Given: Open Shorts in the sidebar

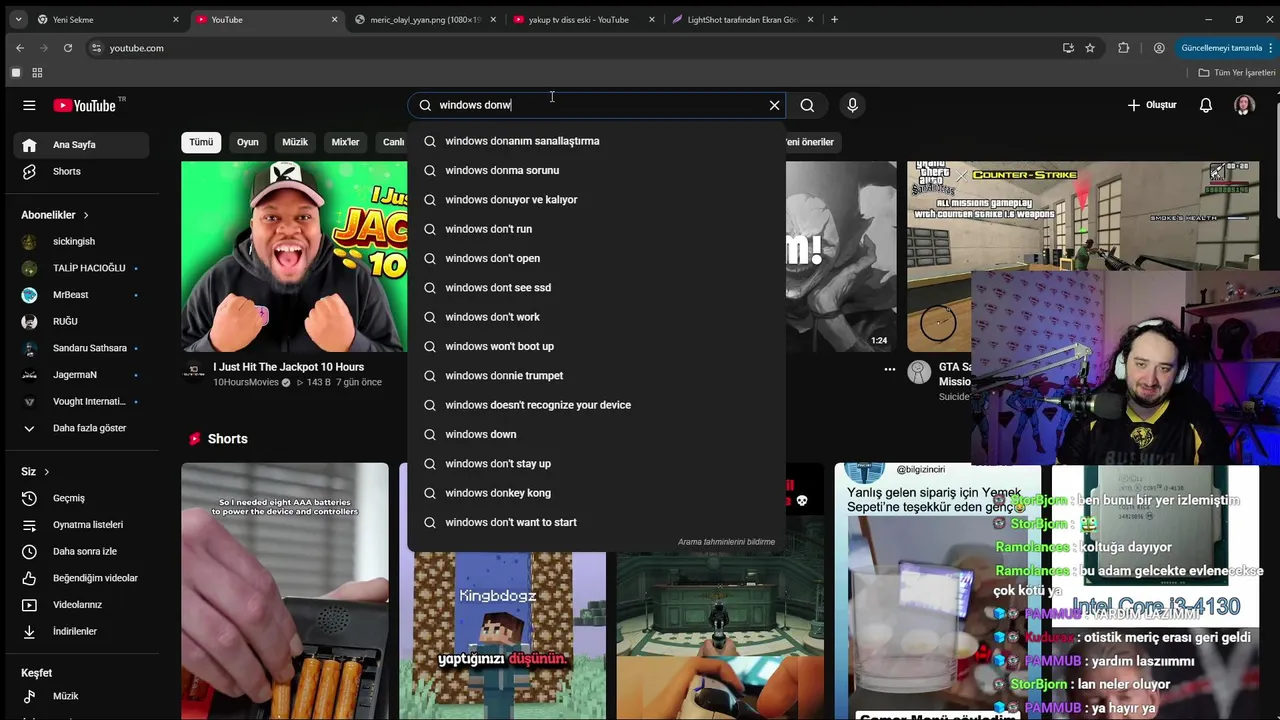Looking at the screenshot, I should tap(82, 172).
